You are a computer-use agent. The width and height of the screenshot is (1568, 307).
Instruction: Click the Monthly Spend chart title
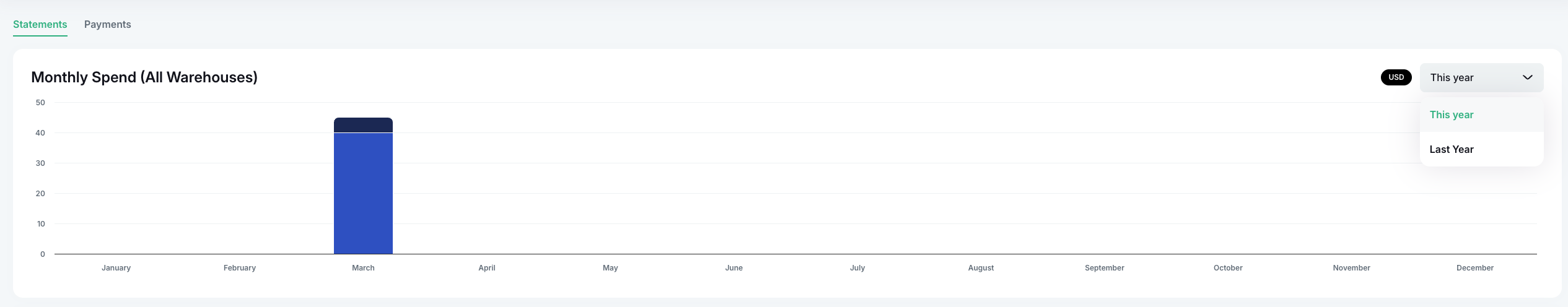pos(144,77)
